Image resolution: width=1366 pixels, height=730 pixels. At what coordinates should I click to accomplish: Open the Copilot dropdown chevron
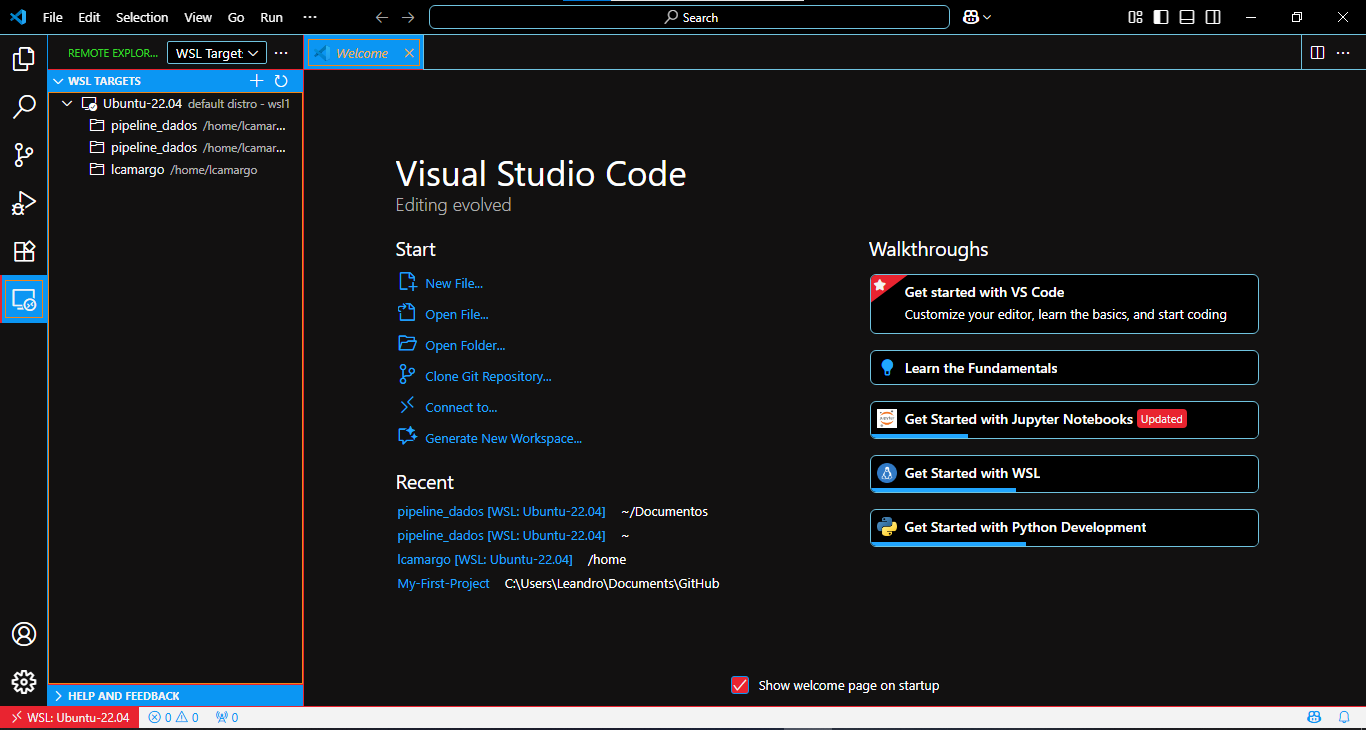tap(987, 17)
